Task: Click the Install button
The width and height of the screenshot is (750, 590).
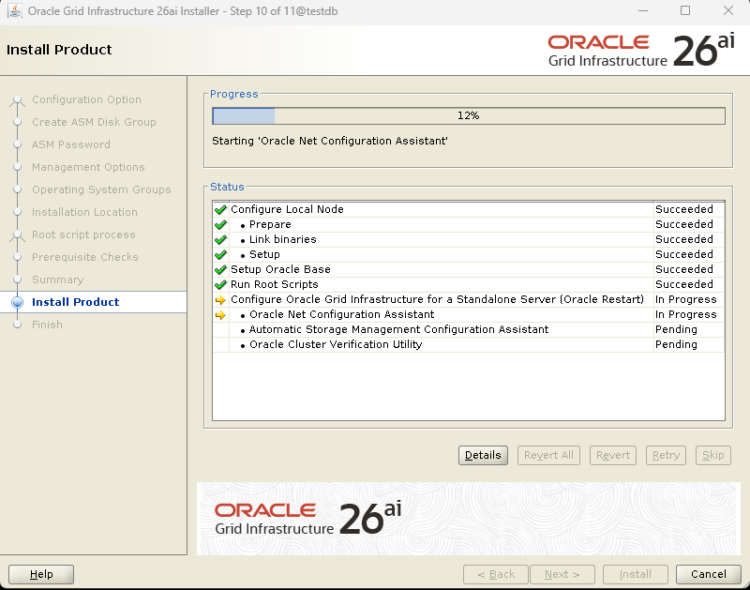Action: tap(635, 574)
